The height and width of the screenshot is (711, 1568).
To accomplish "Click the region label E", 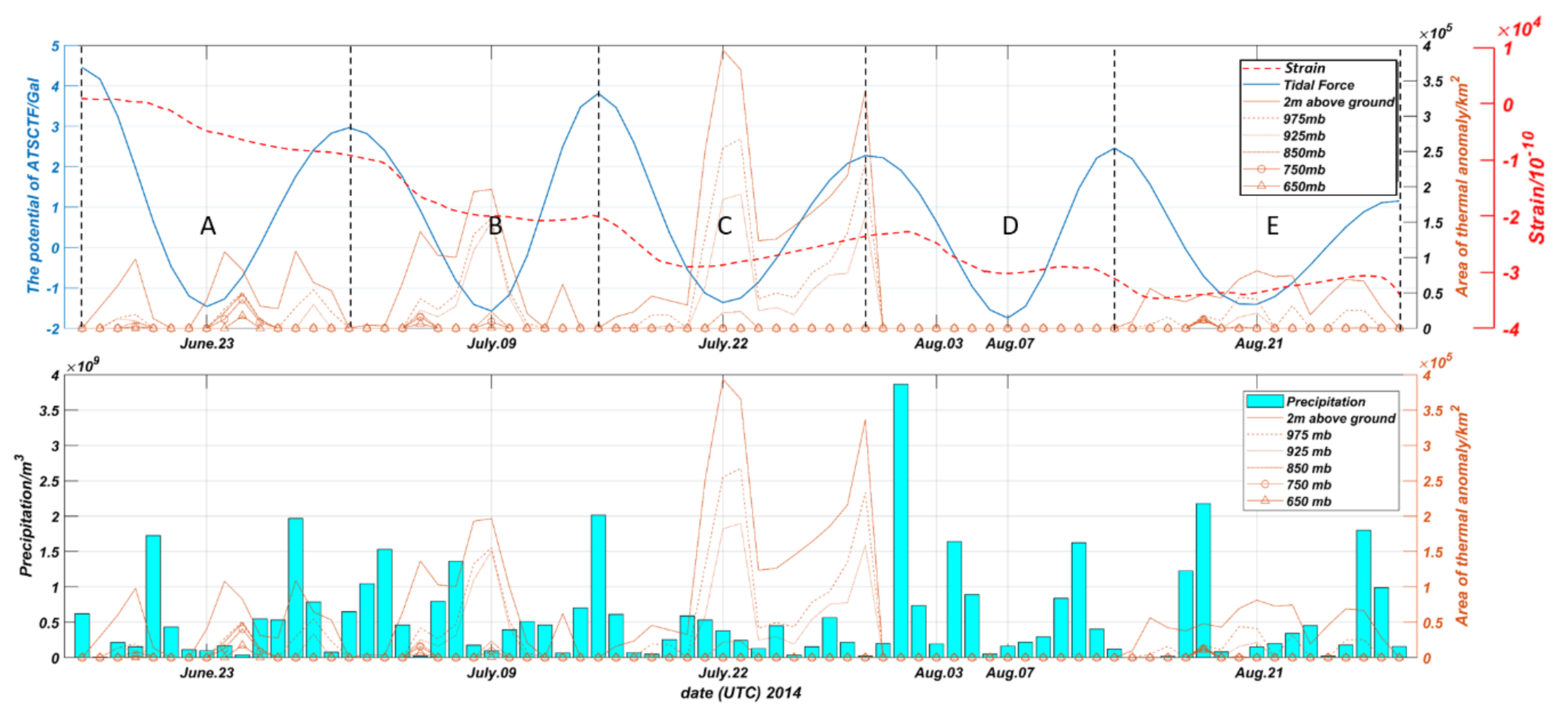I will click(x=1272, y=226).
